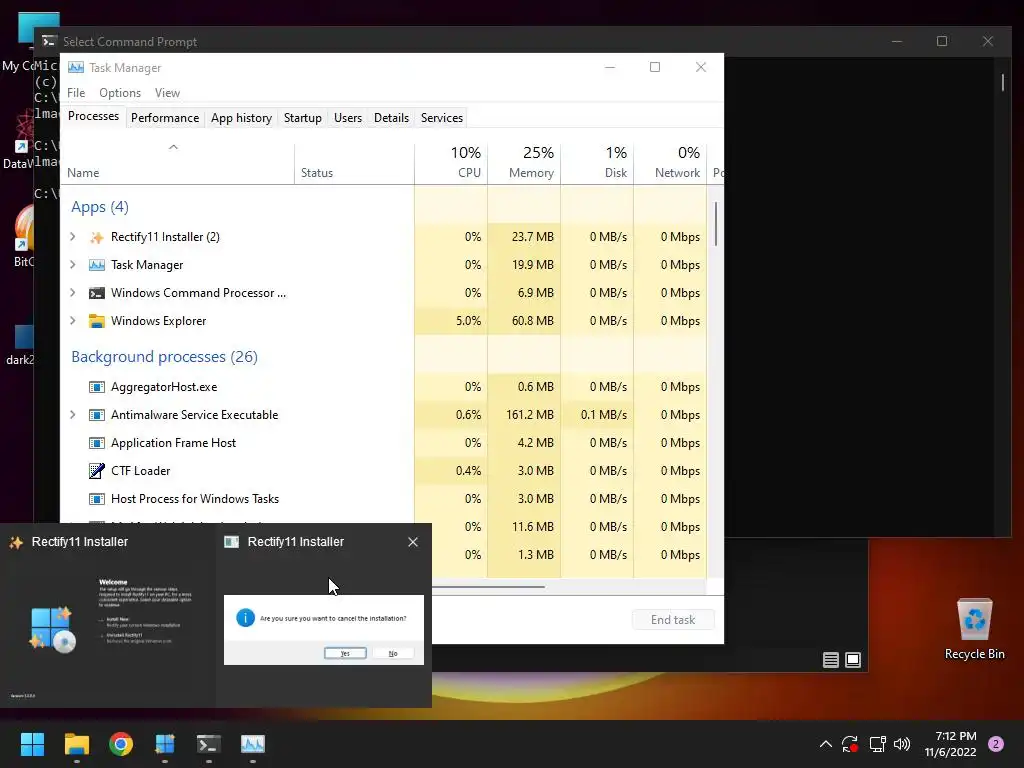Expand the Rectify11 Installer (2) process group

(72, 237)
